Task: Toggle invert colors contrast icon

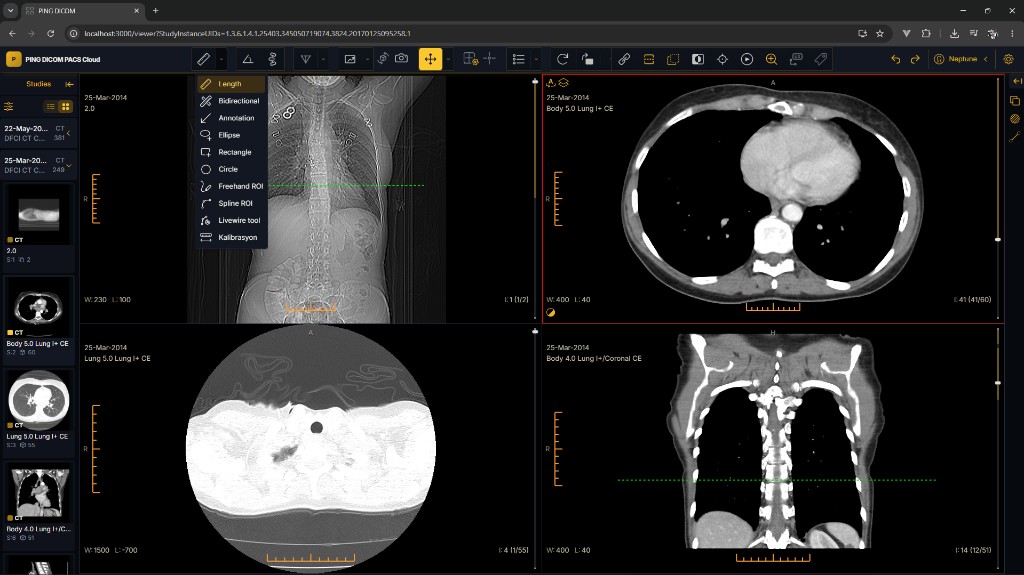Action: (697, 59)
